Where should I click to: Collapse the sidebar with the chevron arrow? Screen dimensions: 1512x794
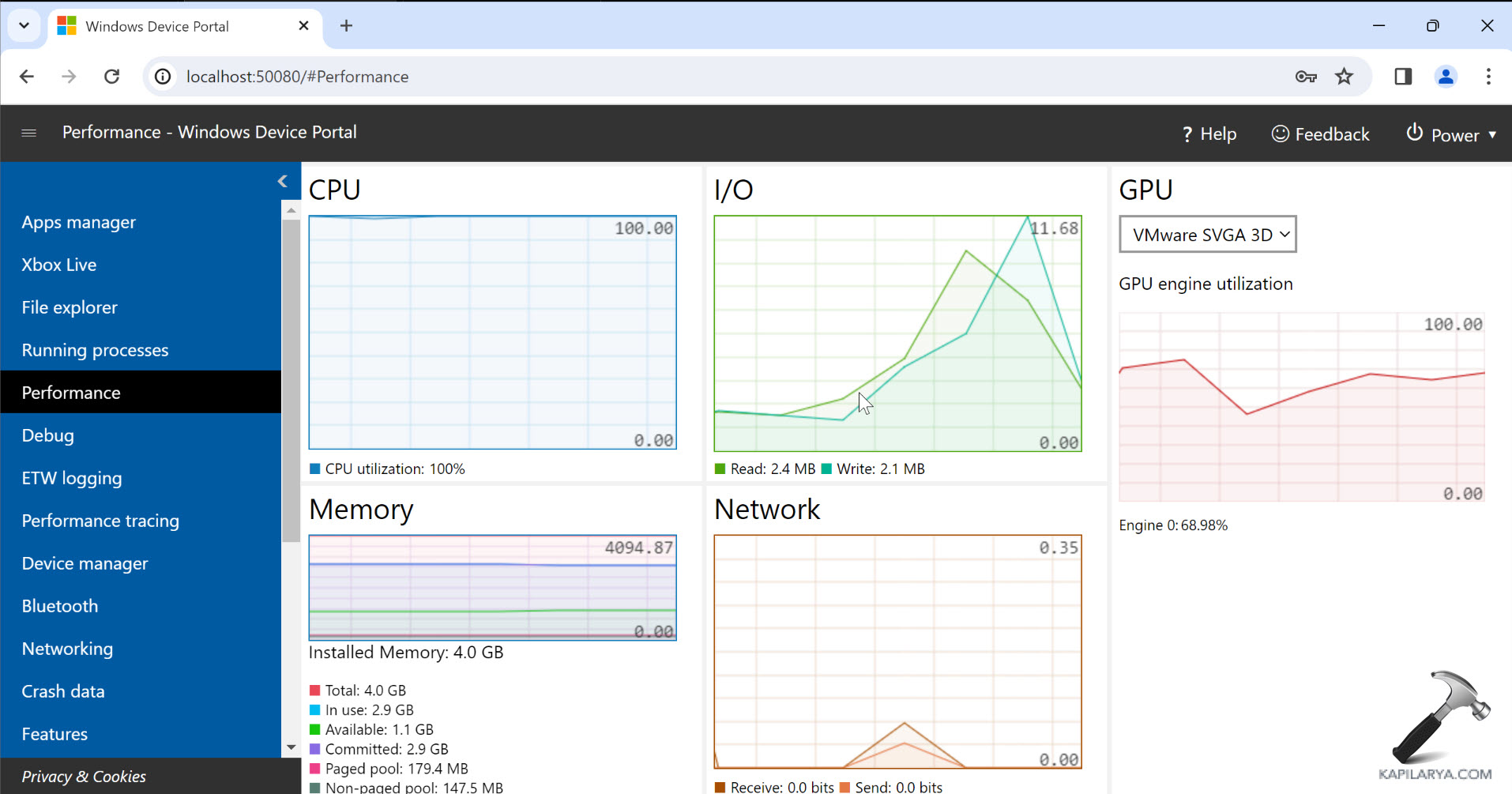tap(283, 182)
